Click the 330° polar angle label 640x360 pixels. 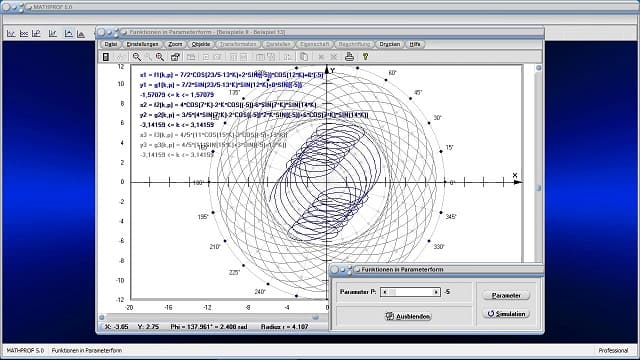439,247
